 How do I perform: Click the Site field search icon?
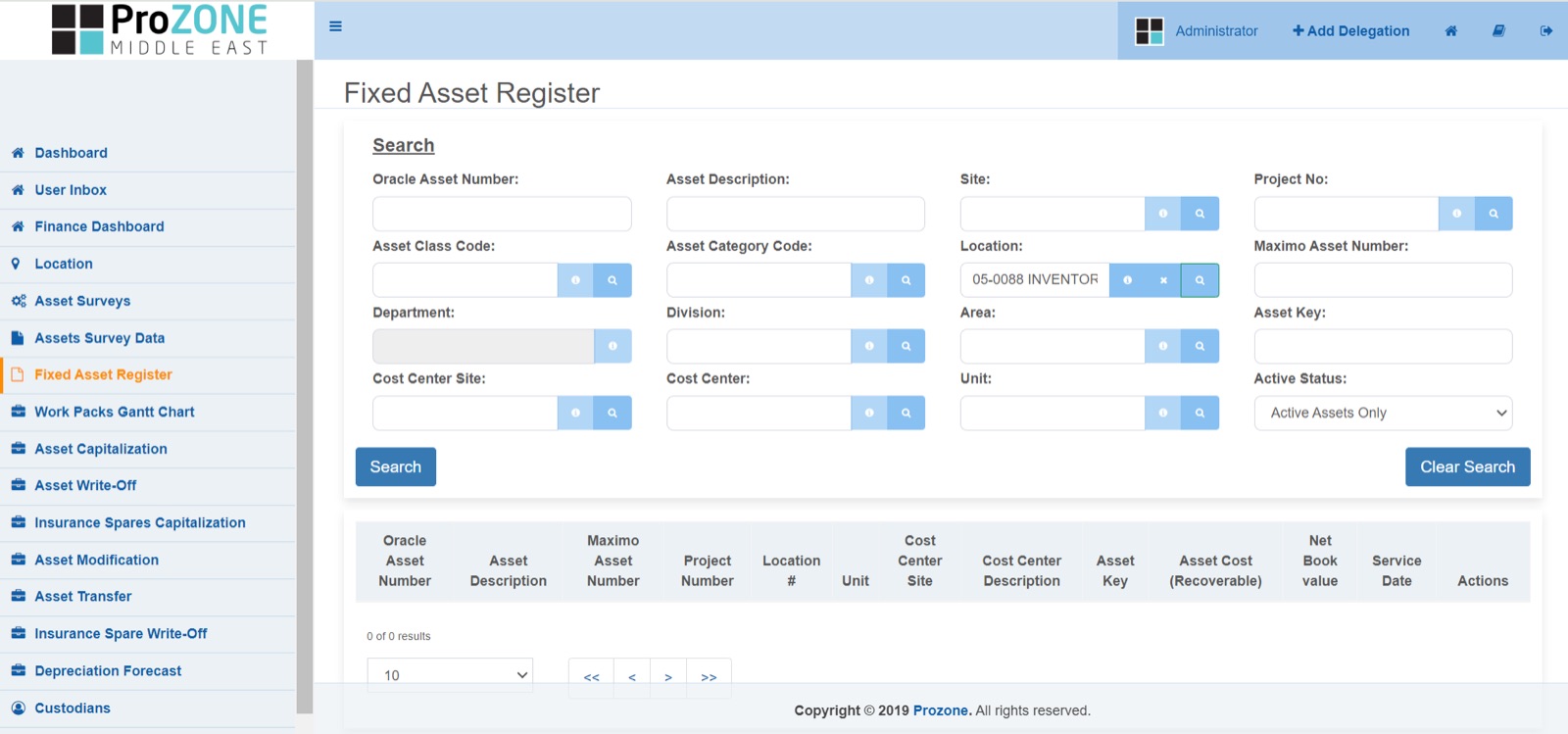(x=1200, y=214)
